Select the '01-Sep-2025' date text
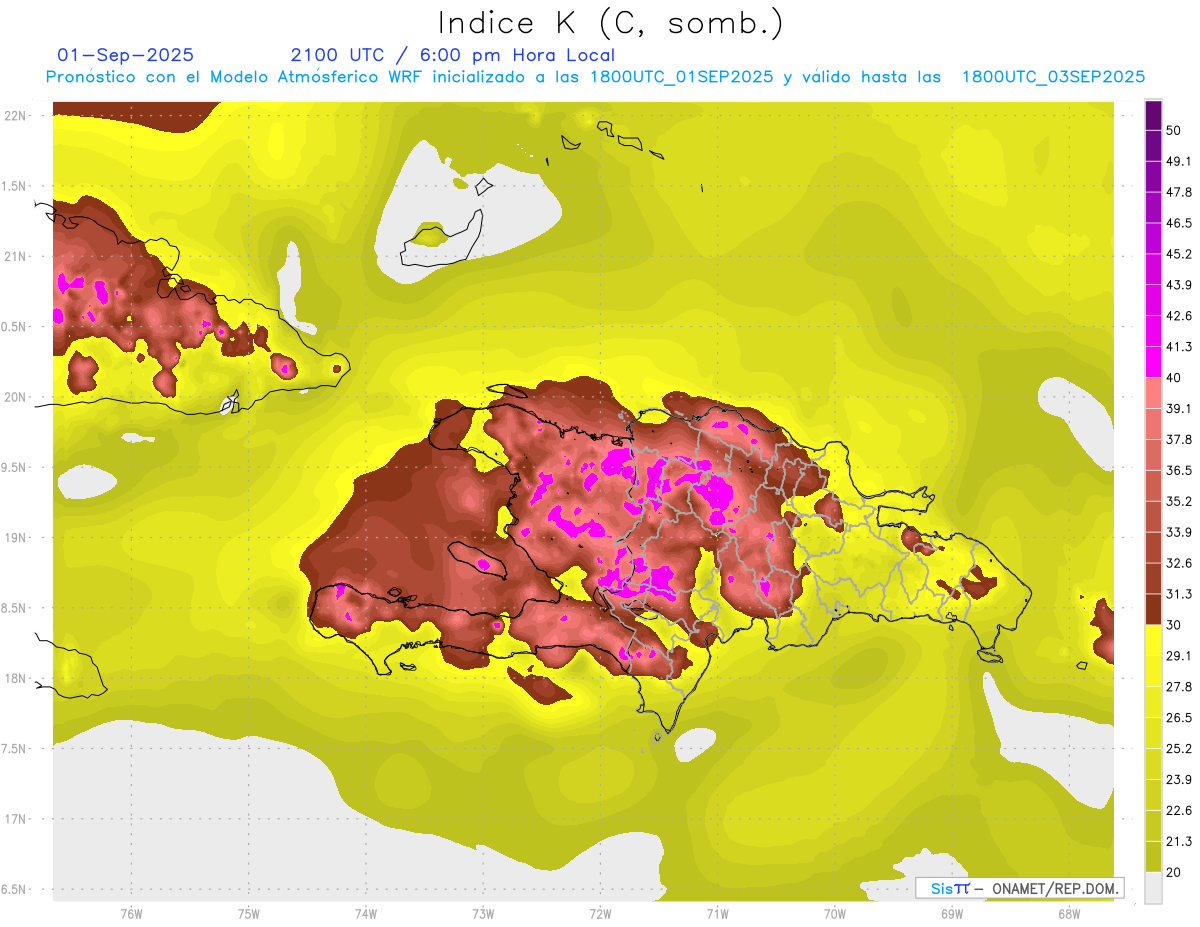This screenshot has width=1200, height=927. 126,55
